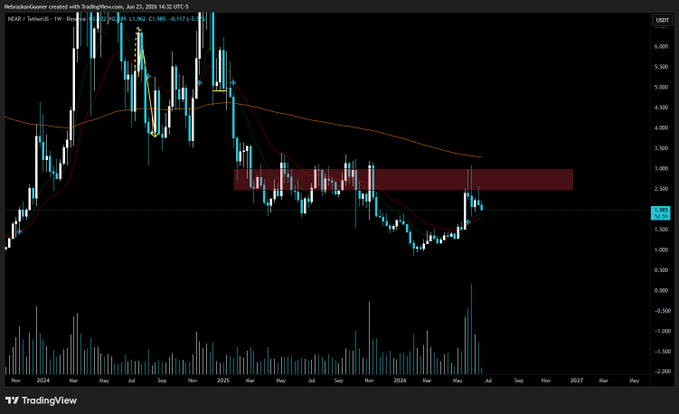Click the 4.000 price axis label
Viewport: 679px width, 414px height.
click(x=661, y=128)
